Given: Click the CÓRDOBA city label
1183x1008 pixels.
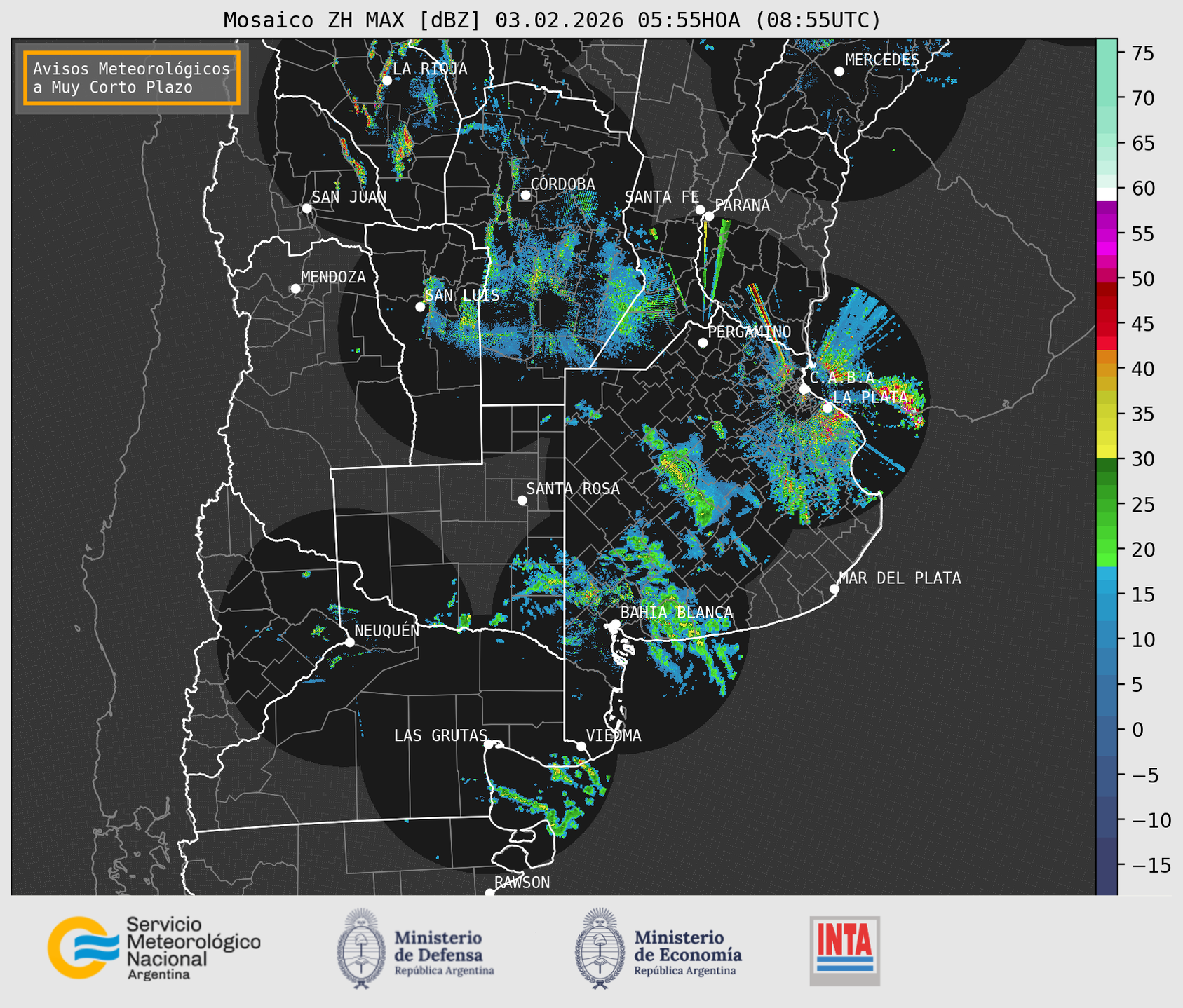Looking at the screenshot, I should pyautogui.click(x=562, y=184).
